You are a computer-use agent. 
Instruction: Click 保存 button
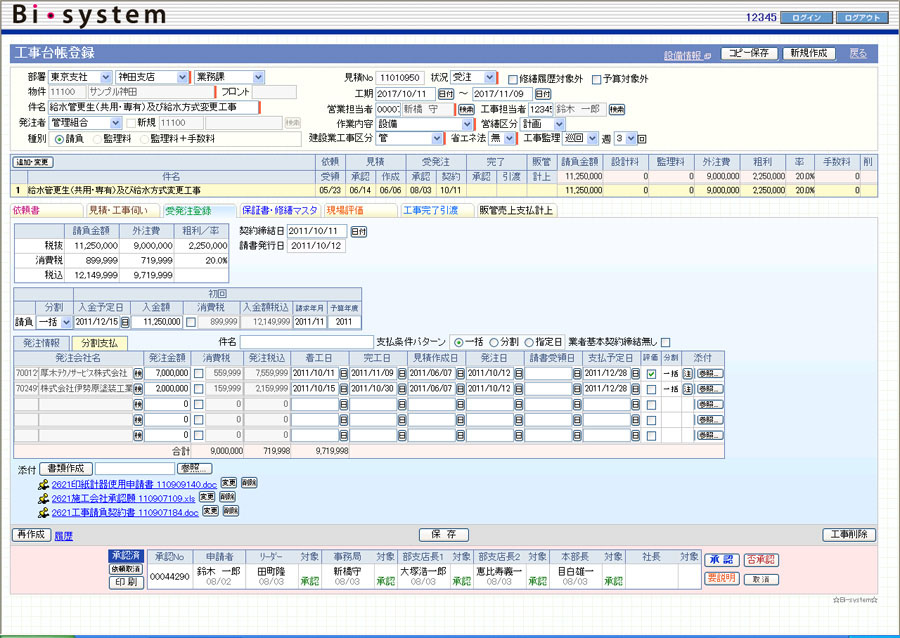tap(444, 535)
